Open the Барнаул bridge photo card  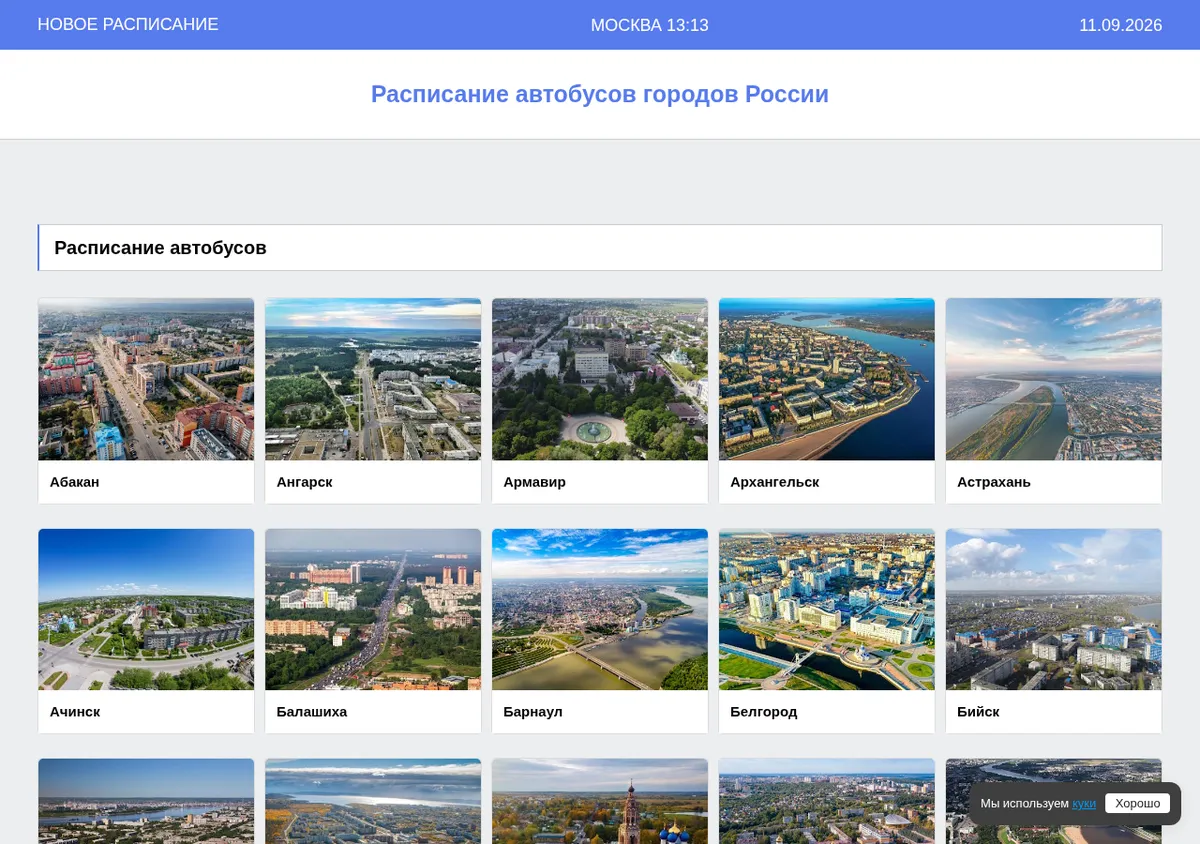pos(600,609)
